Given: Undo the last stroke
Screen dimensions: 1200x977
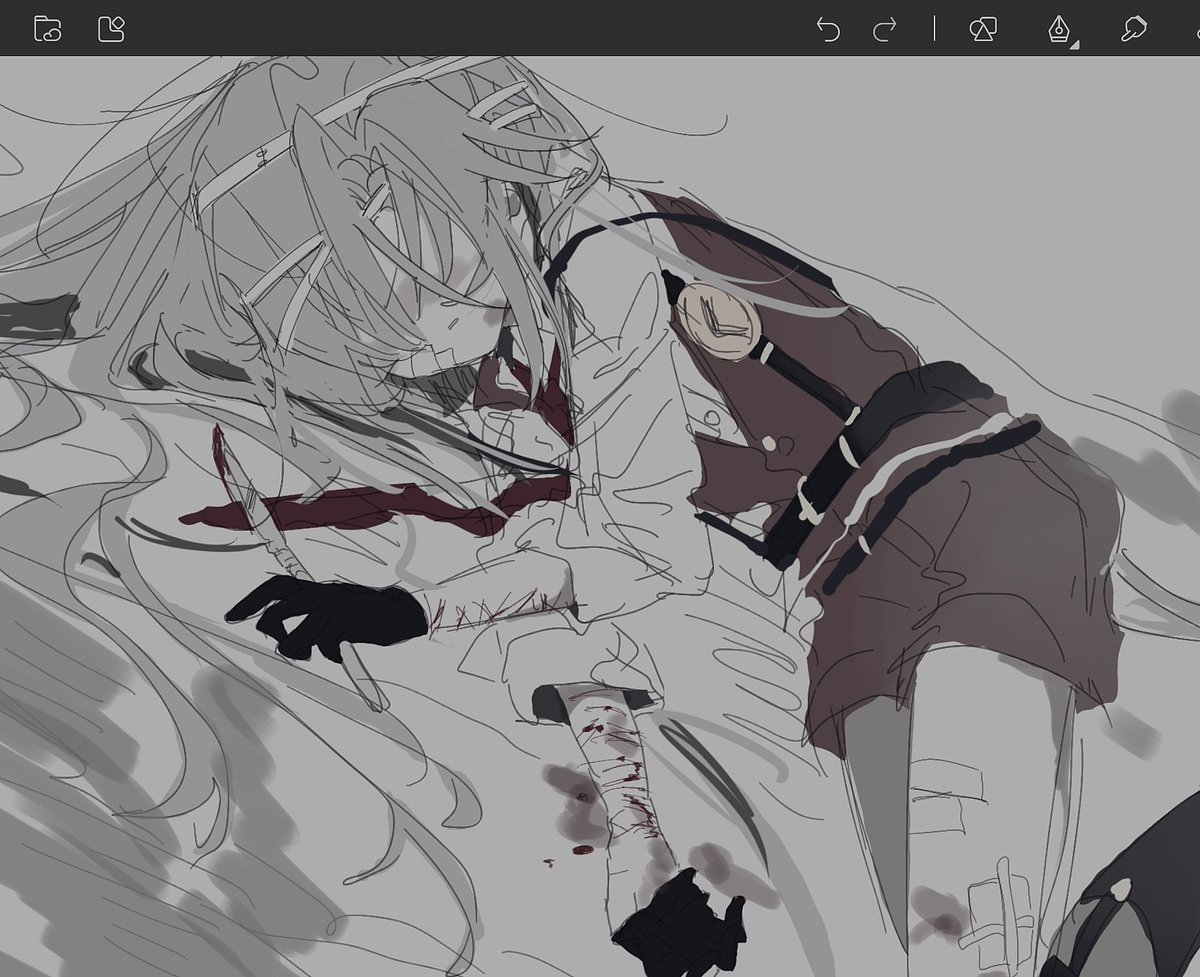Looking at the screenshot, I should 828,29.
